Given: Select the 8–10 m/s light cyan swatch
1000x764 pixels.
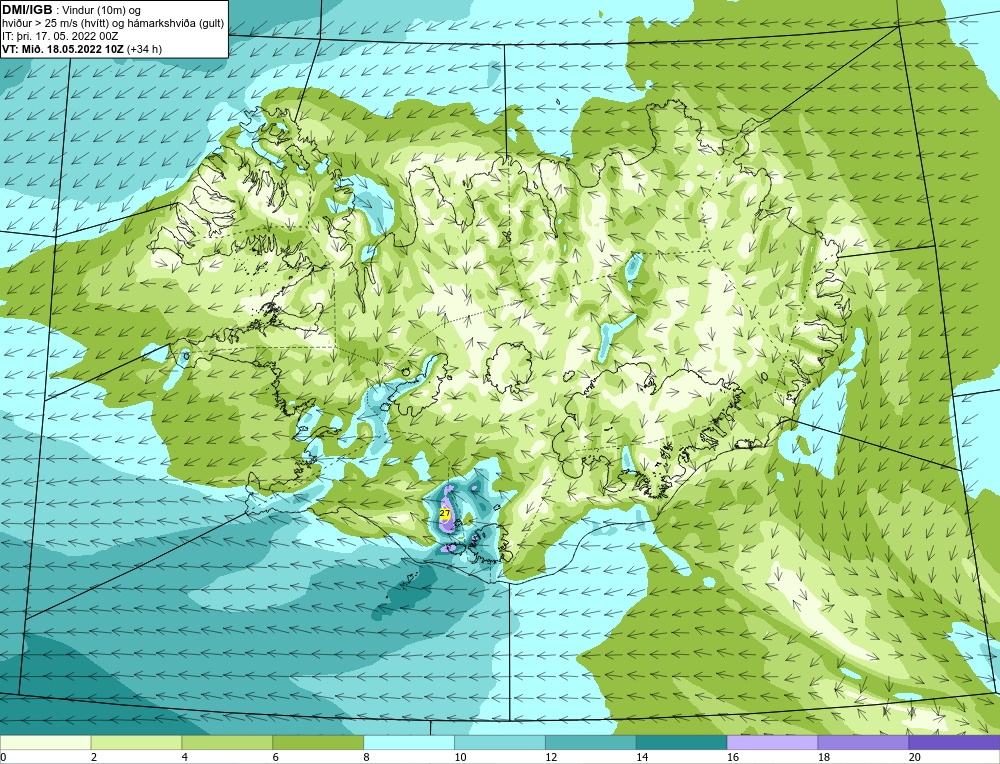Looking at the screenshot, I should click(409, 742).
